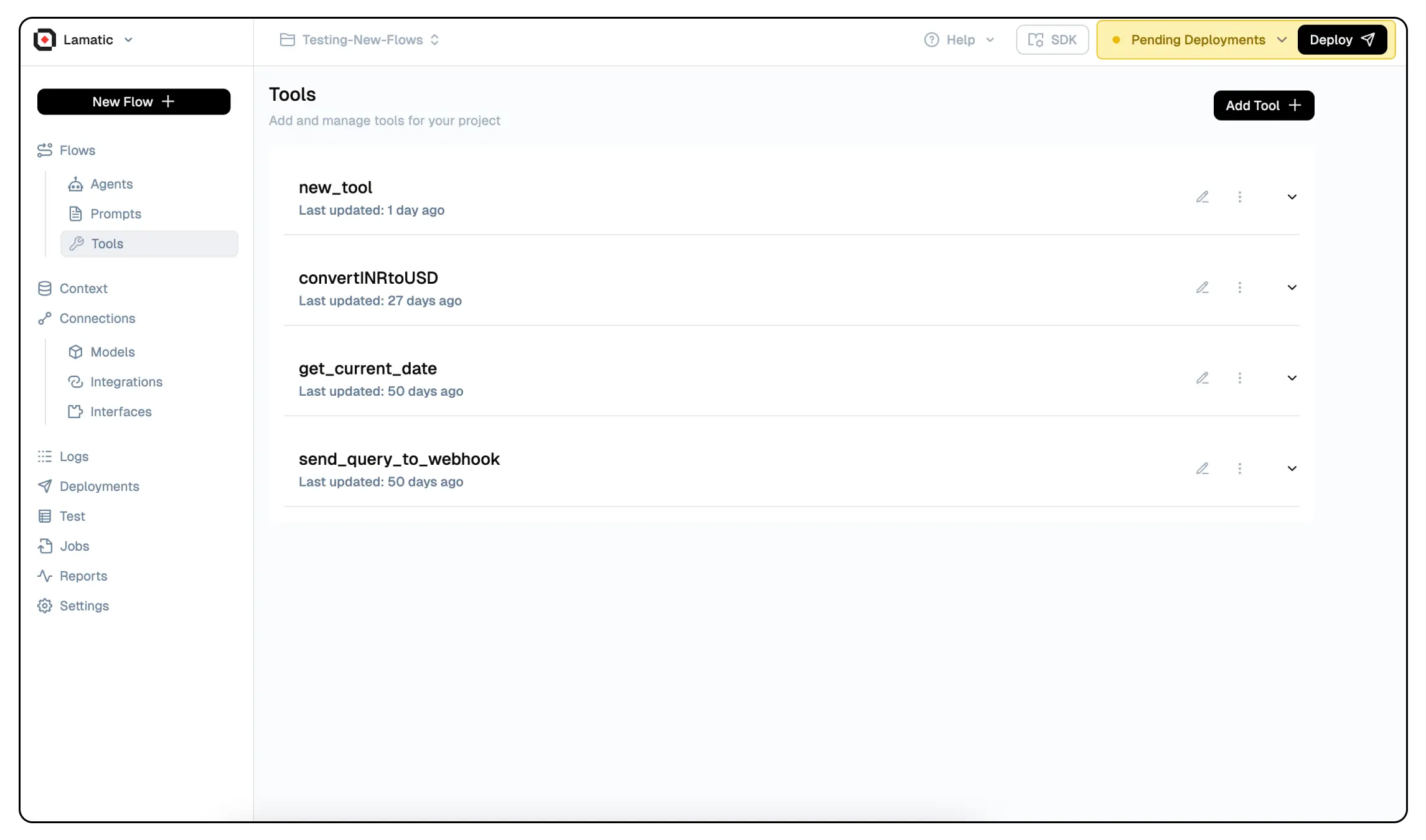
Task: Click the edit pencil icon for new_tool
Action: pos(1203,197)
